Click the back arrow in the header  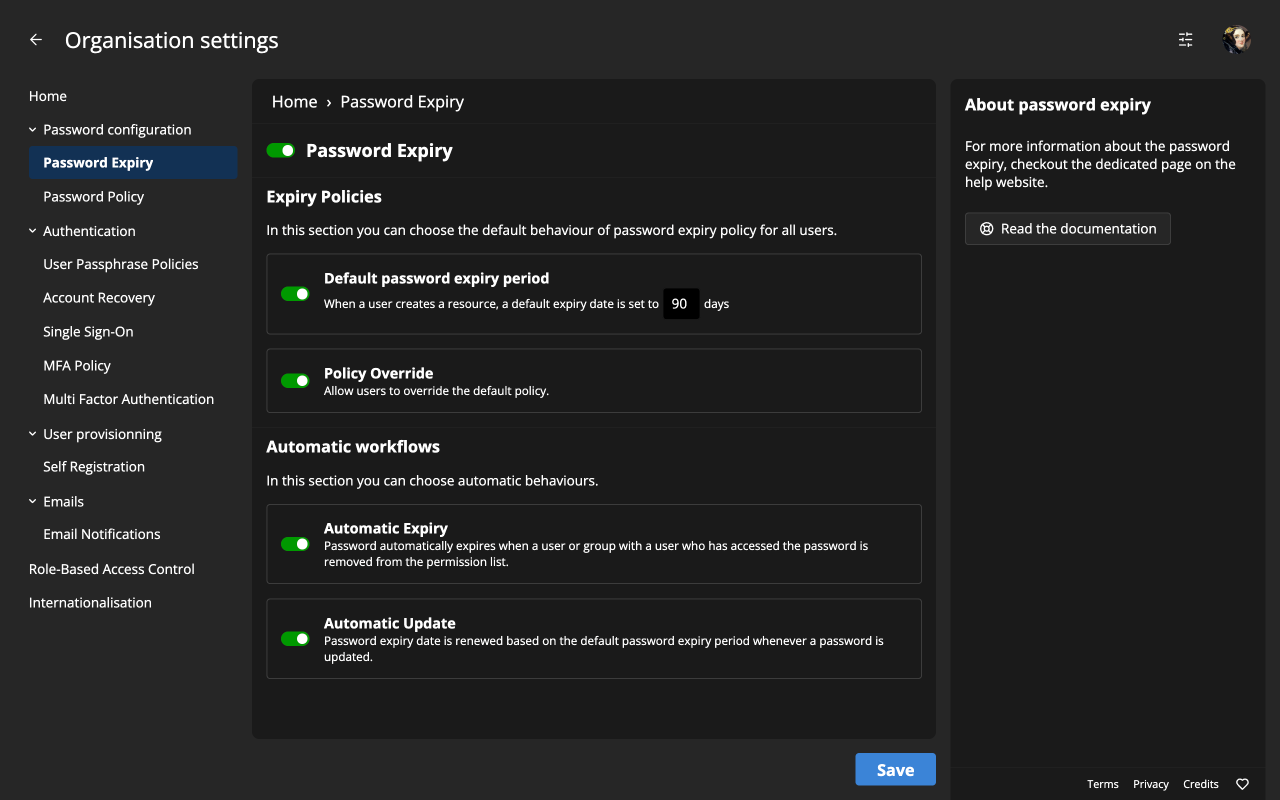[x=35, y=39]
